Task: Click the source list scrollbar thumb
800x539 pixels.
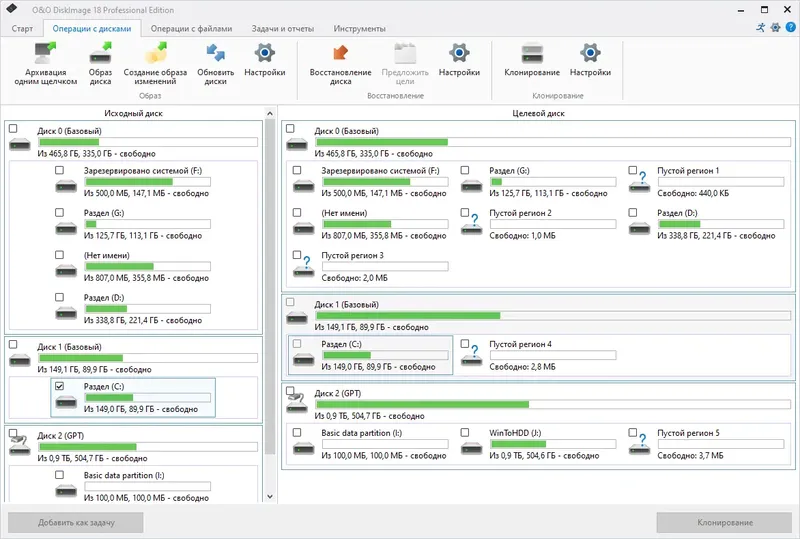Action: point(270,288)
